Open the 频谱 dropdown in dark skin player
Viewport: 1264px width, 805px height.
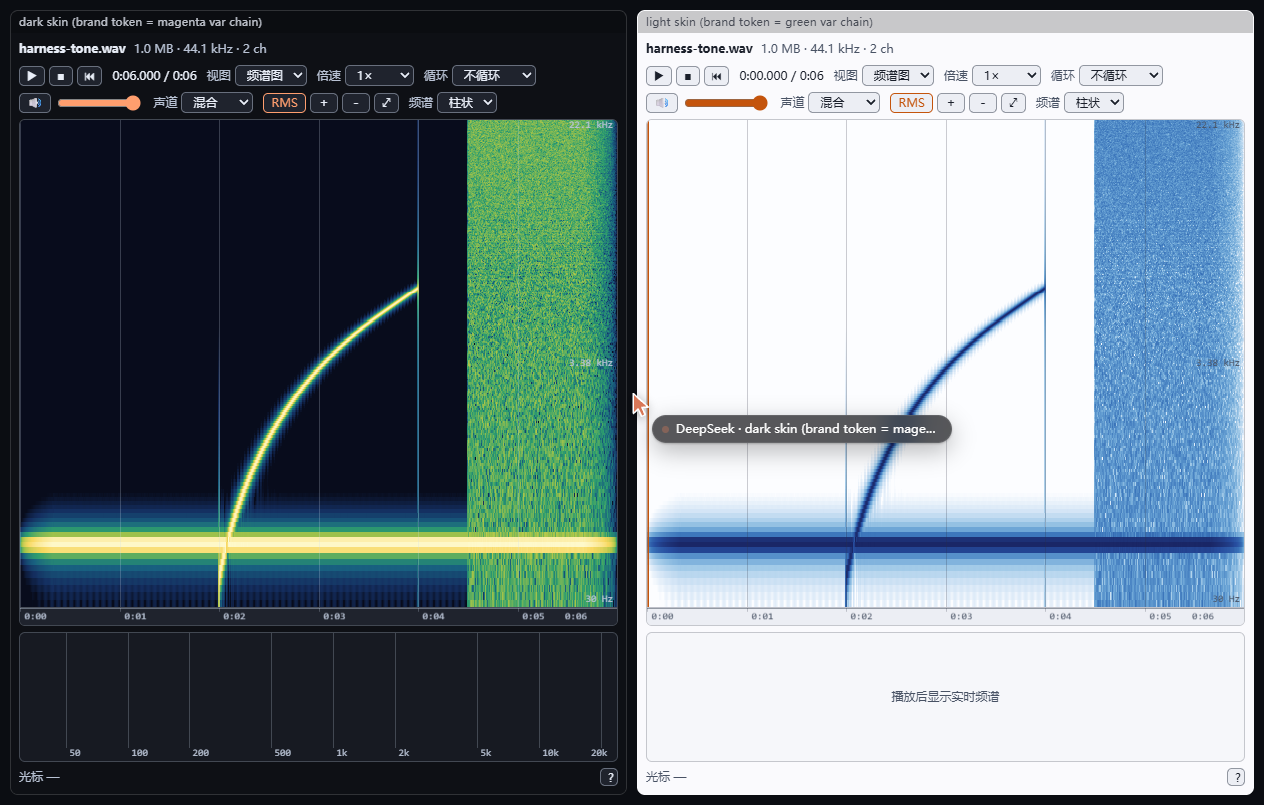click(467, 102)
